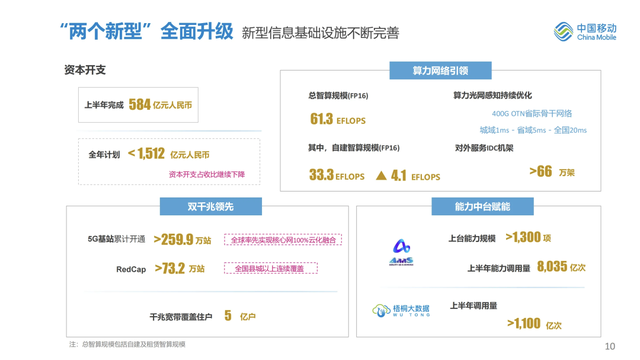The height and width of the screenshot is (360, 640).
Task: Click the <1,512 亿元人民币 value
Action: pos(168,154)
